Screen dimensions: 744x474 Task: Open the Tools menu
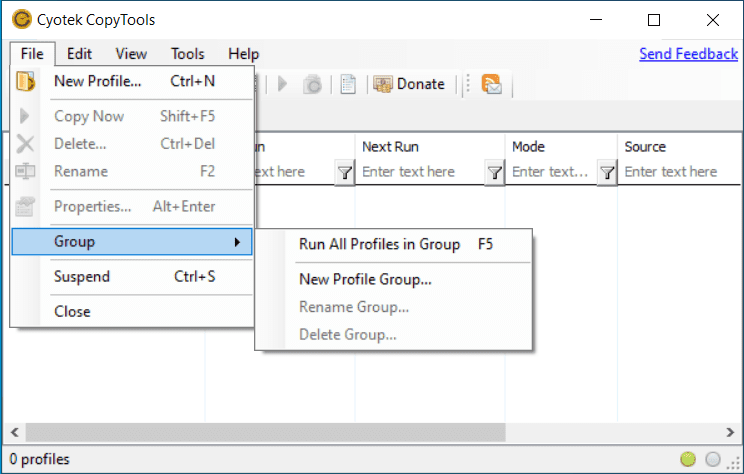[x=187, y=54]
